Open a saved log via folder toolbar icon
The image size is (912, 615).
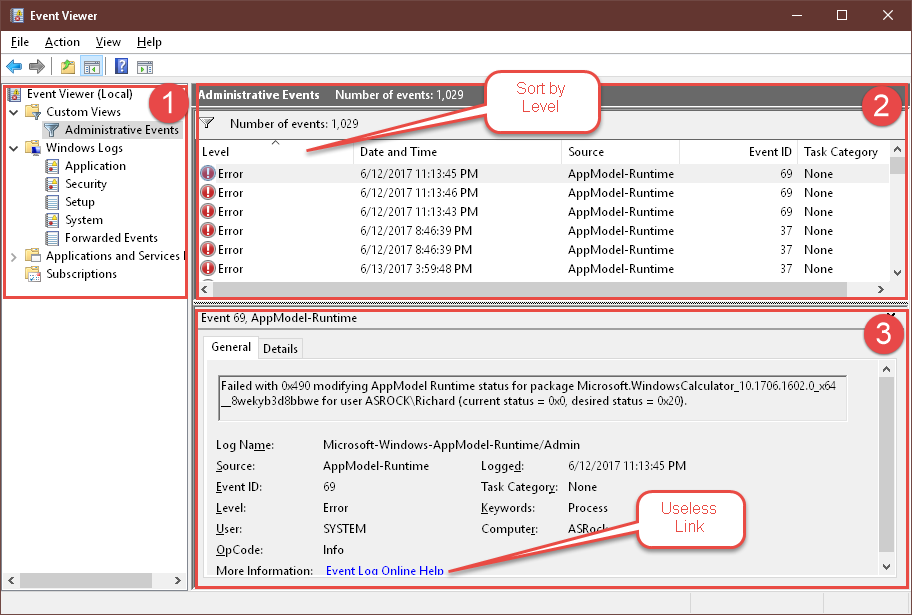point(66,66)
